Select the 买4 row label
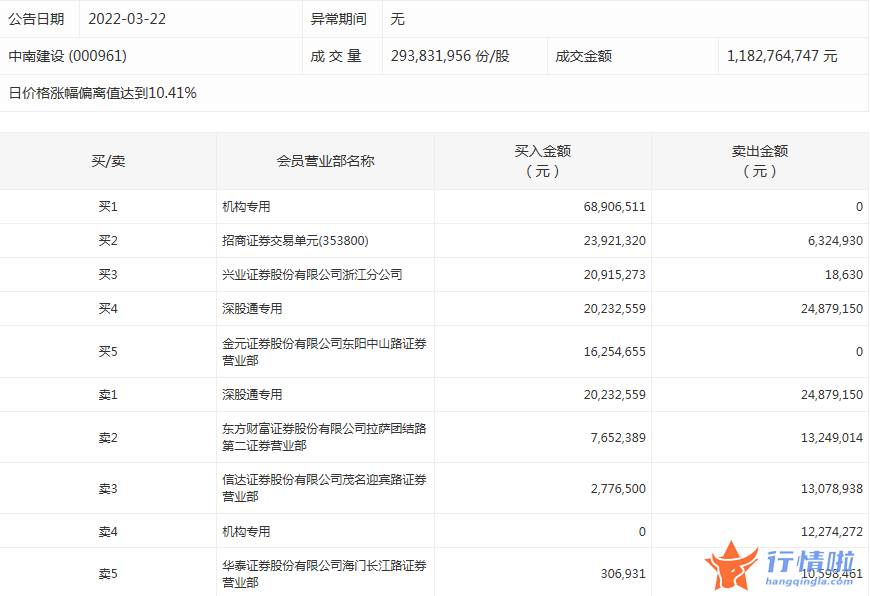 coord(108,309)
